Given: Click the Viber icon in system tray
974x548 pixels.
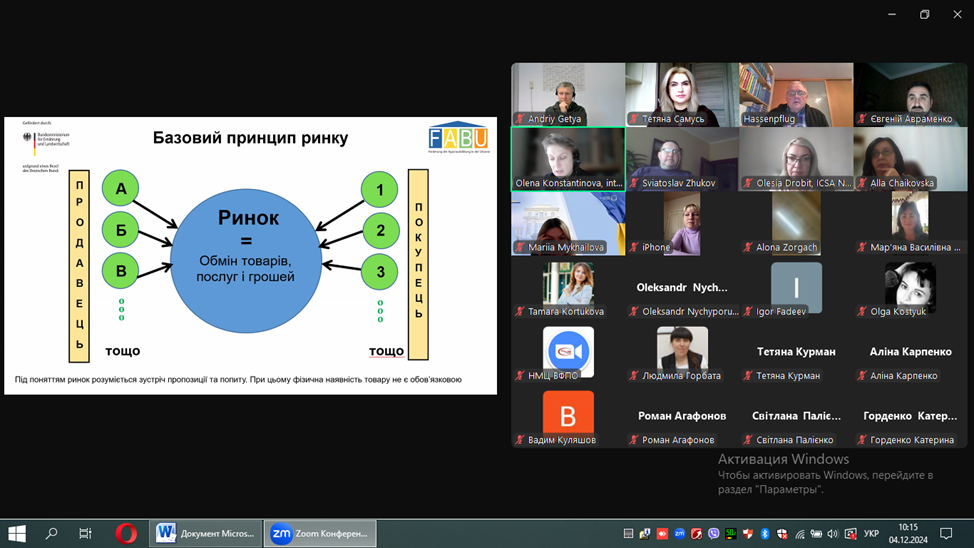Looking at the screenshot, I should pos(713,534).
